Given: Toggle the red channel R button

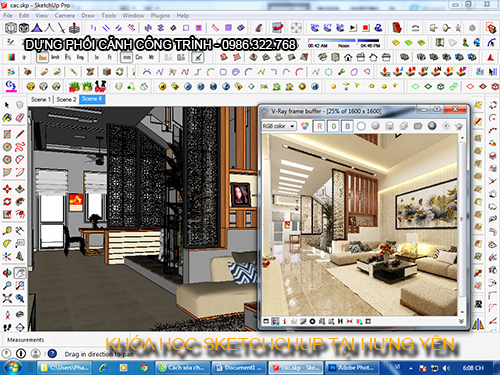Looking at the screenshot, I should (x=319, y=126).
